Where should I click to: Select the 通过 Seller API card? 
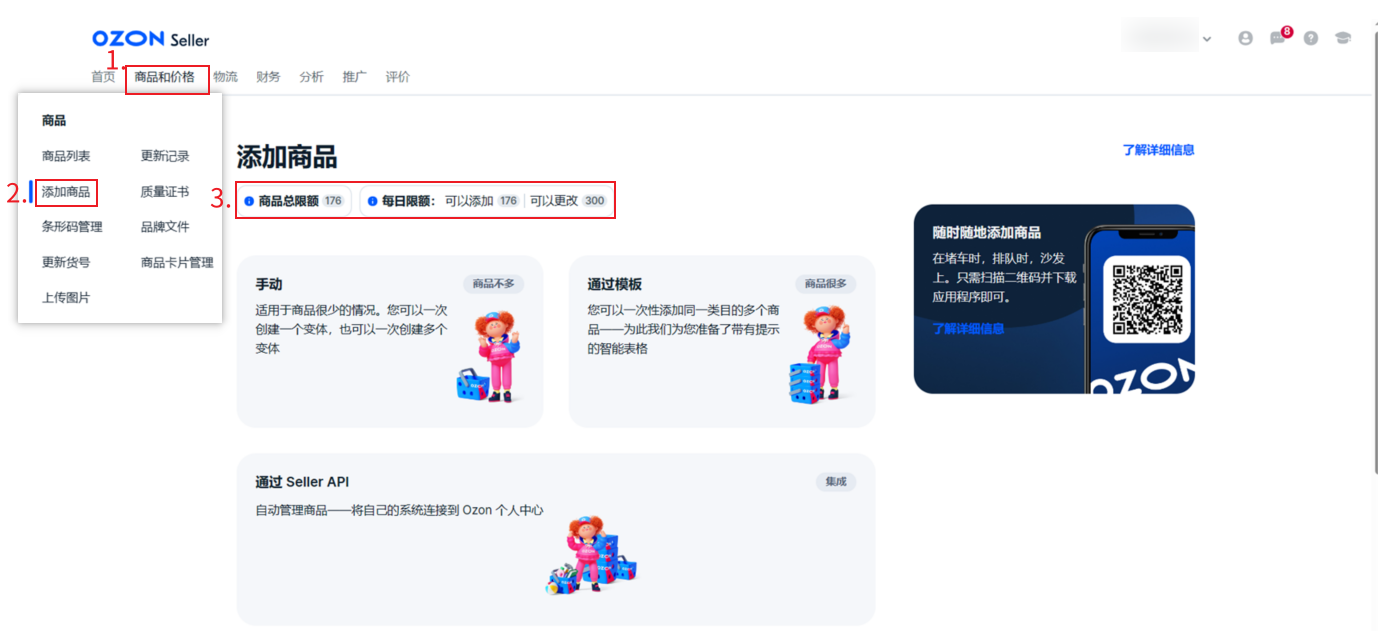556,539
